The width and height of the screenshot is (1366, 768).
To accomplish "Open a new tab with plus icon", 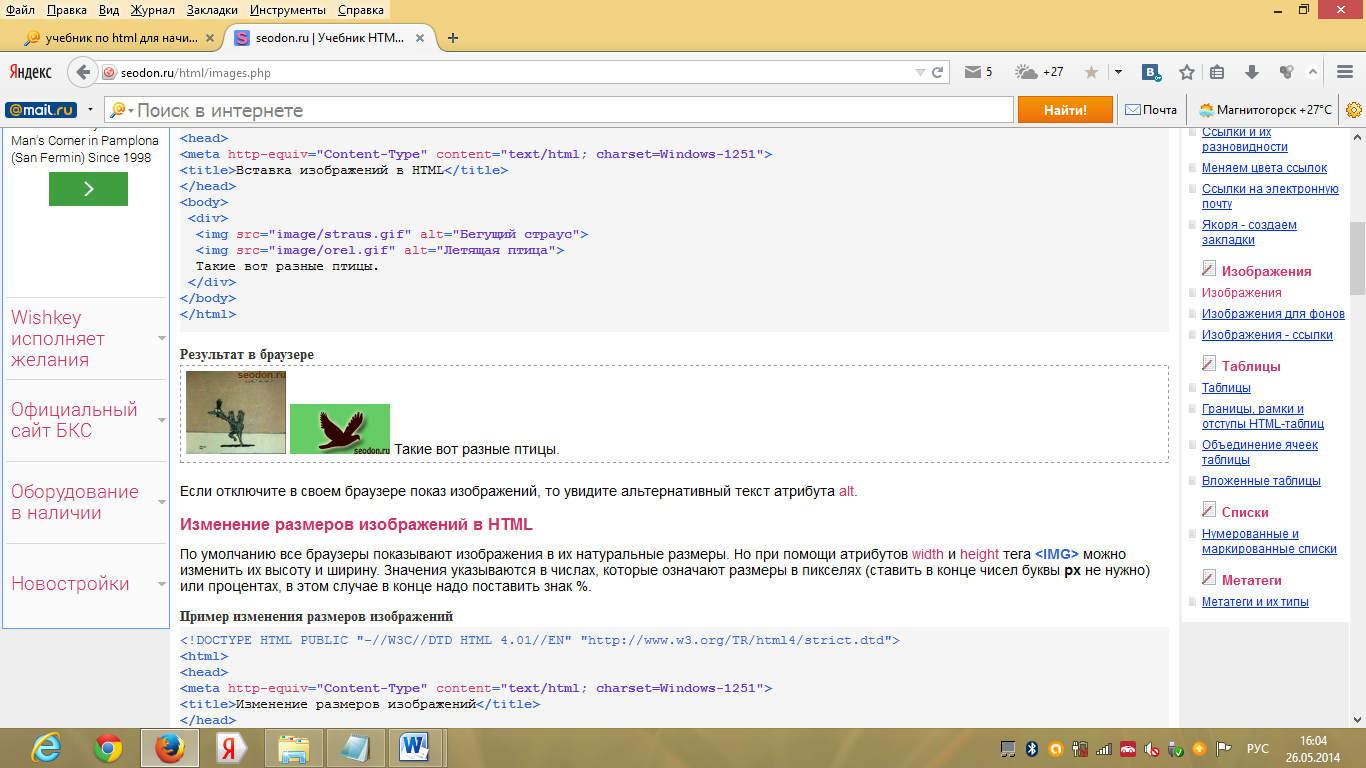I will pyautogui.click(x=453, y=38).
